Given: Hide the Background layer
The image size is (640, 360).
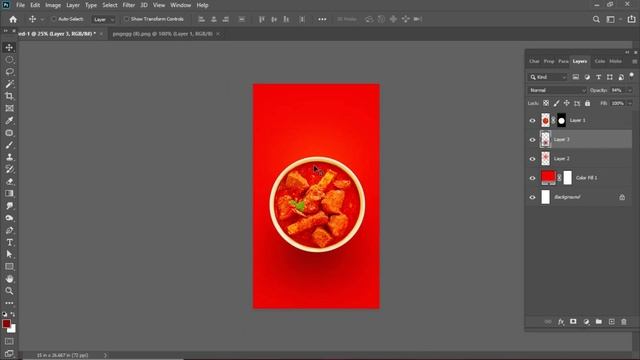Looking at the screenshot, I should click(532, 197).
